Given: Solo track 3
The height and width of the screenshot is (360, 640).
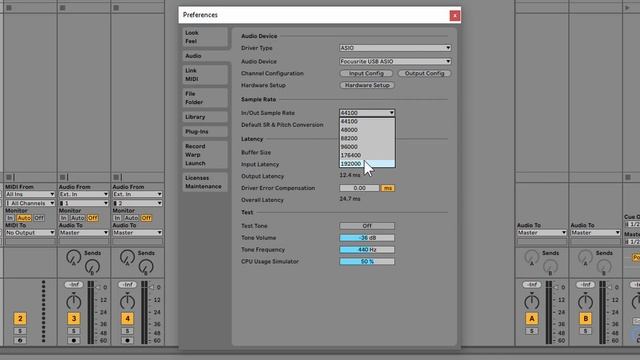Looking at the screenshot, I should point(73,331).
